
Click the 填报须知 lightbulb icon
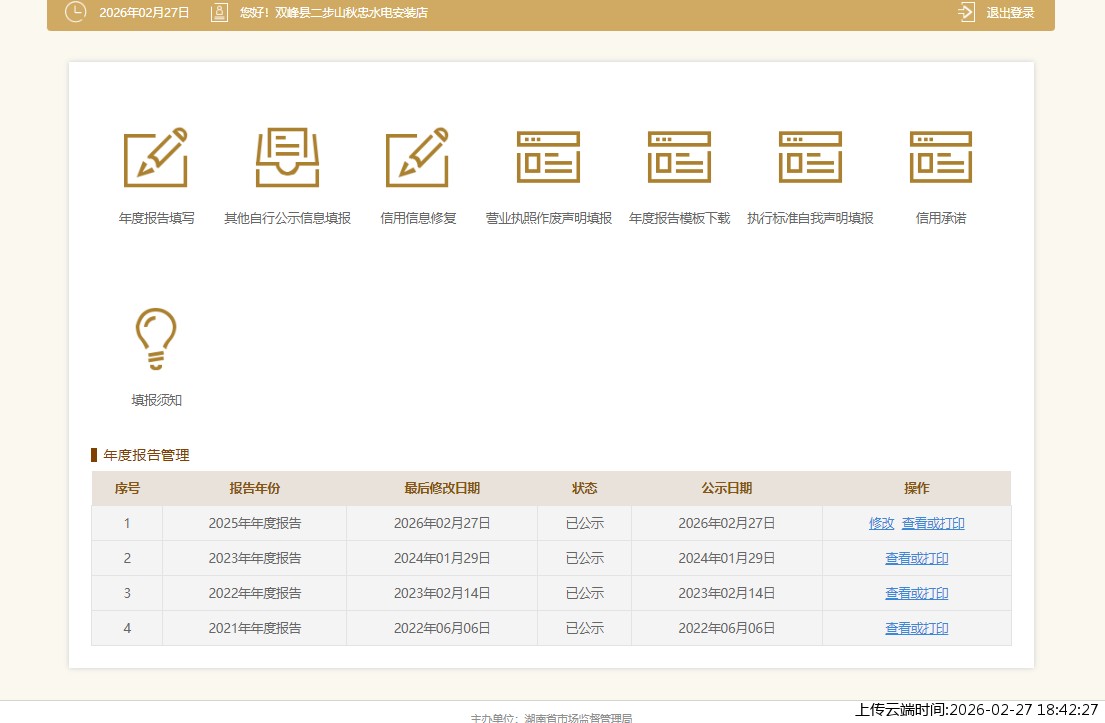pyautogui.click(x=156, y=339)
